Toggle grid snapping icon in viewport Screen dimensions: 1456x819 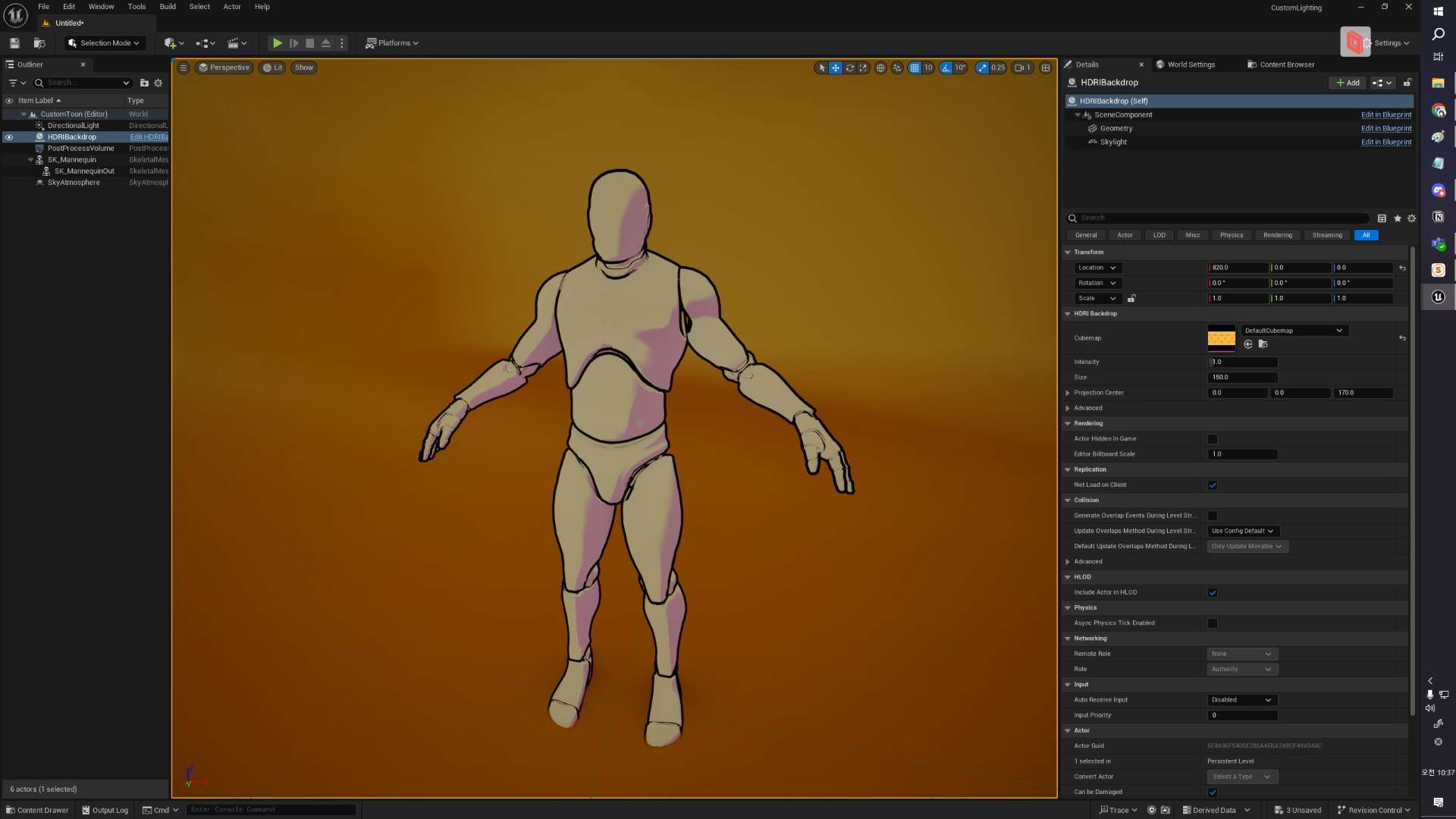pos(915,67)
